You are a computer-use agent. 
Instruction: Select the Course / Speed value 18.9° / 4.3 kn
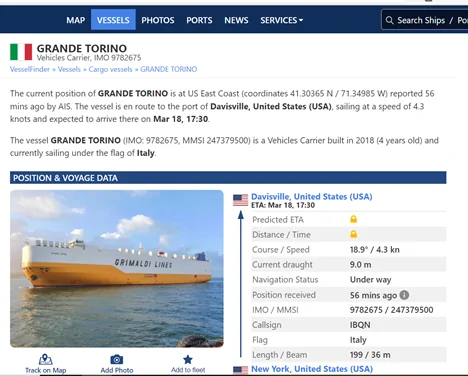[x=375, y=250]
